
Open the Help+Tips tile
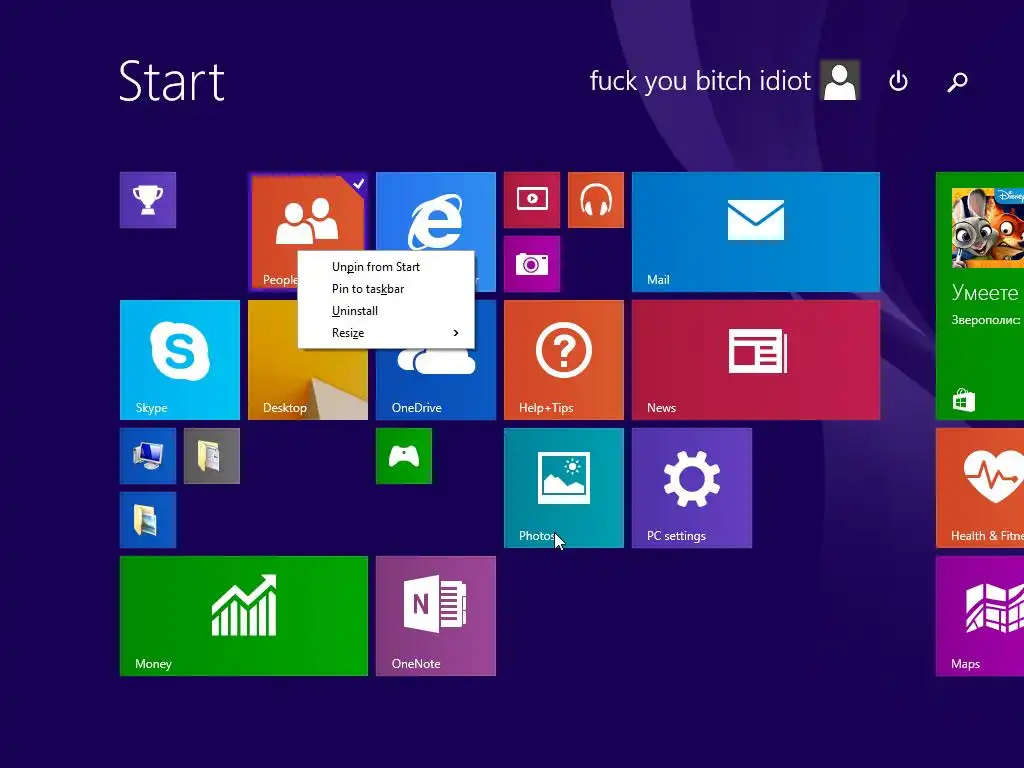point(564,360)
